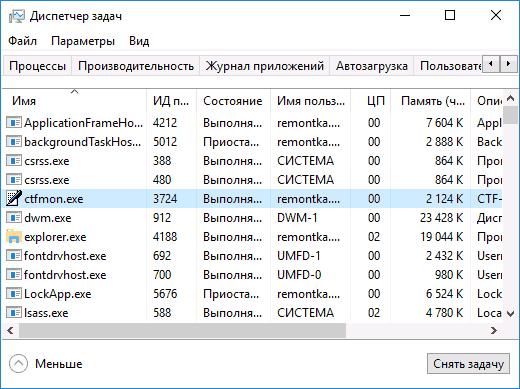Click memory value 980 K
This screenshot has width=520, height=389.
point(449,275)
